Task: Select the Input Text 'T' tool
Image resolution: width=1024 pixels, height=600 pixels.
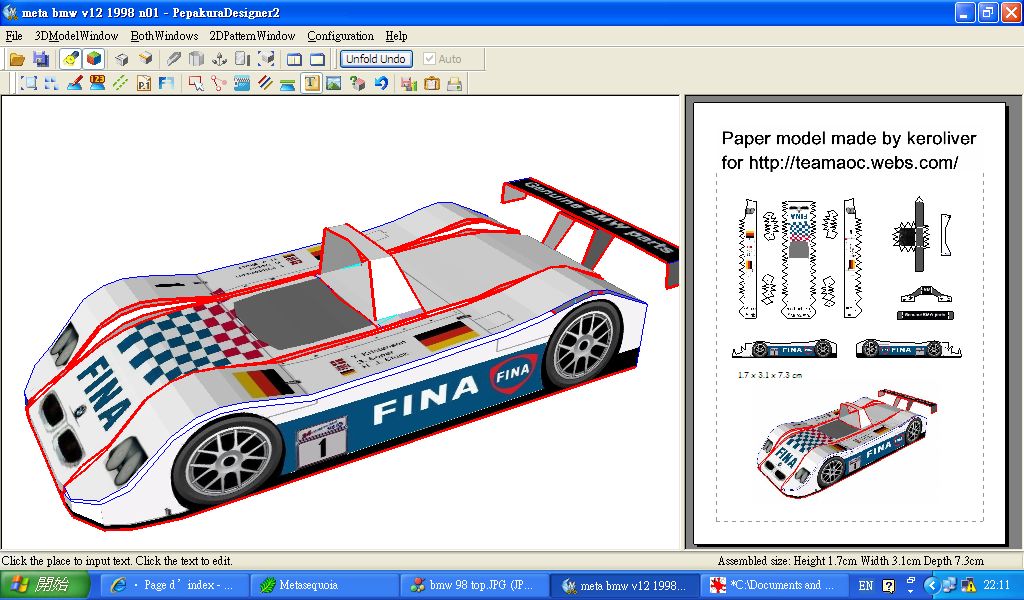Action: point(311,84)
